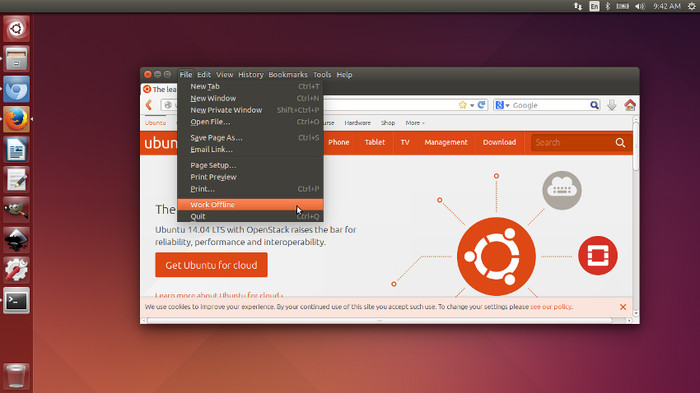The width and height of the screenshot is (700, 393).
Task: Open the Firefox downloads arrow
Action: [612, 105]
